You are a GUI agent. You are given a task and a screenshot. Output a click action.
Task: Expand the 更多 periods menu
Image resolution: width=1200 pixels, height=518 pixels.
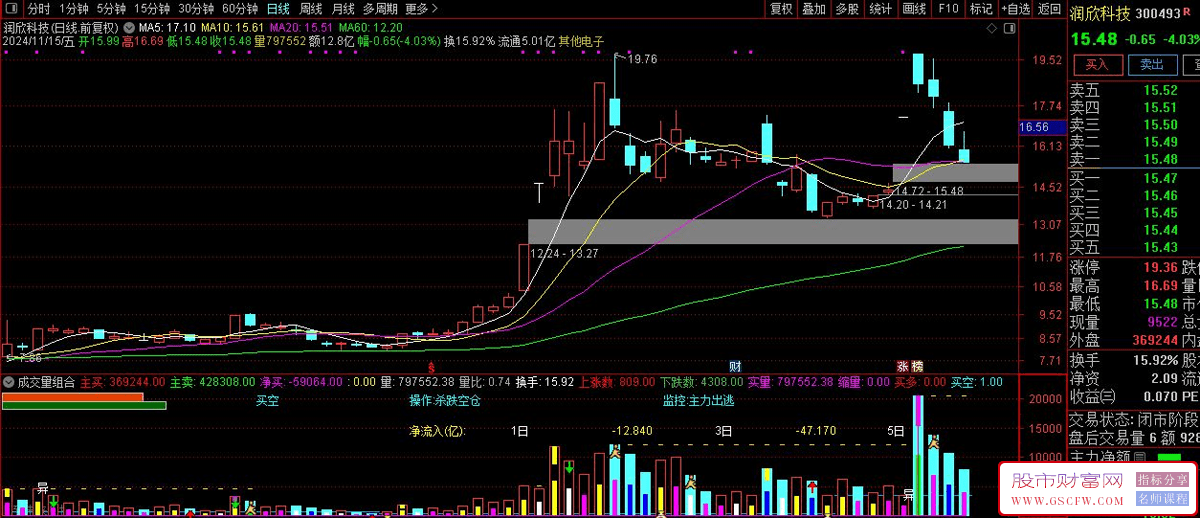[421, 9]
